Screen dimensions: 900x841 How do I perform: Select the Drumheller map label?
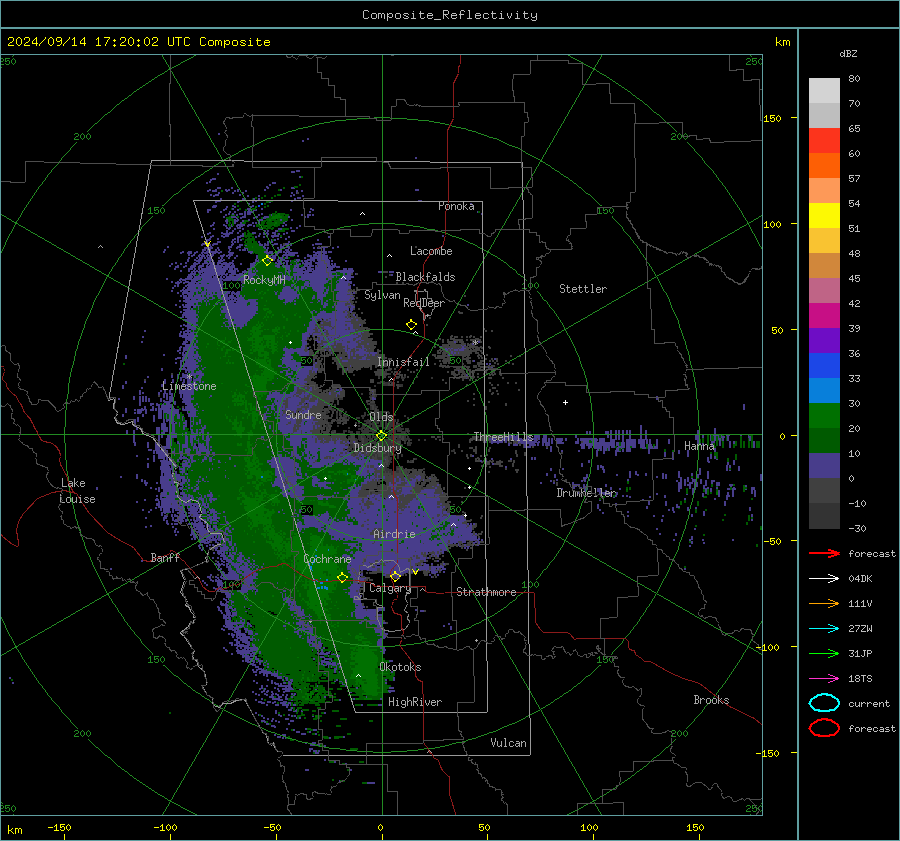pyautogui.click(x=586, y=493)
